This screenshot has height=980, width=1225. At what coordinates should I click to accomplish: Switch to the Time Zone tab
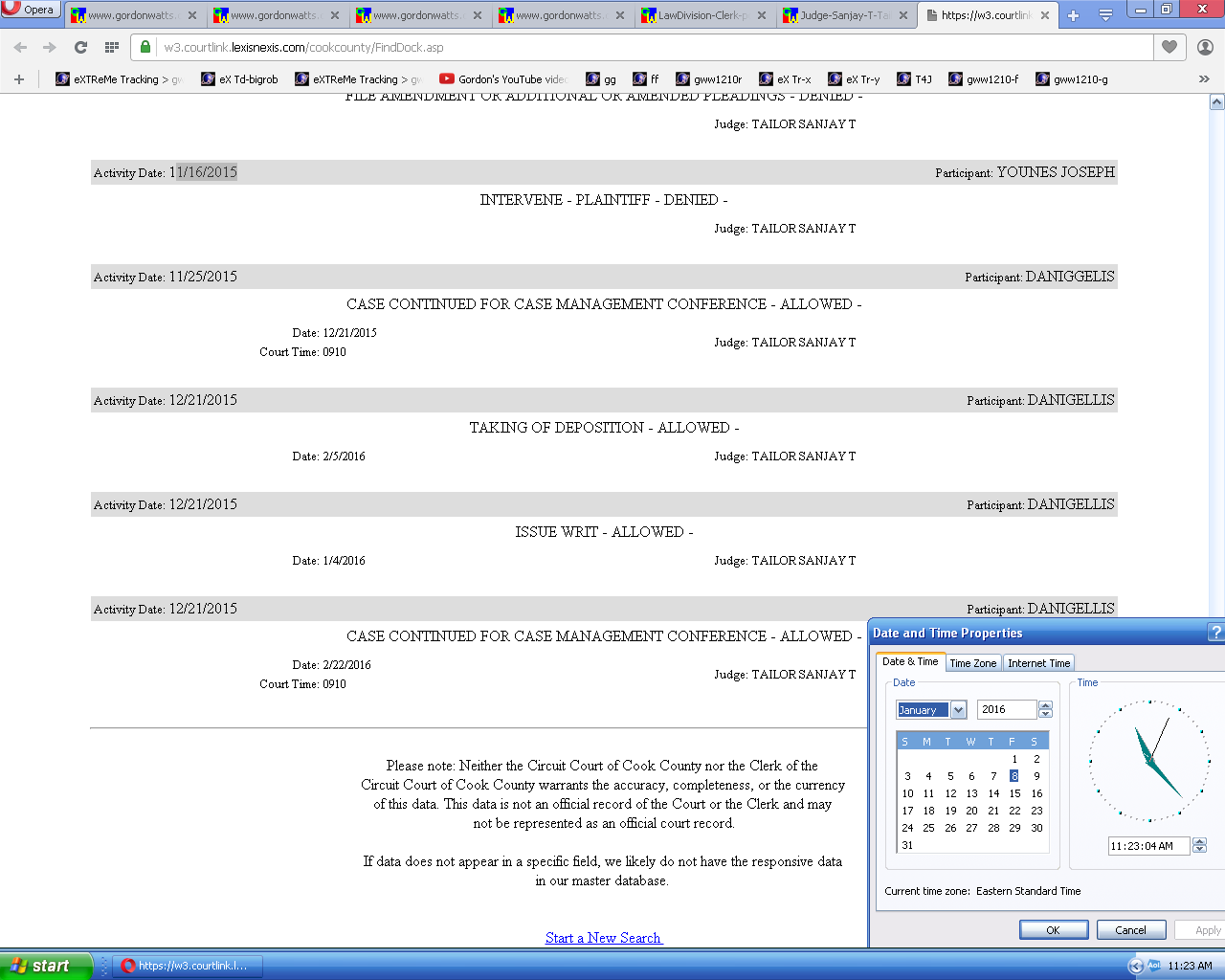tap(972, 663)
